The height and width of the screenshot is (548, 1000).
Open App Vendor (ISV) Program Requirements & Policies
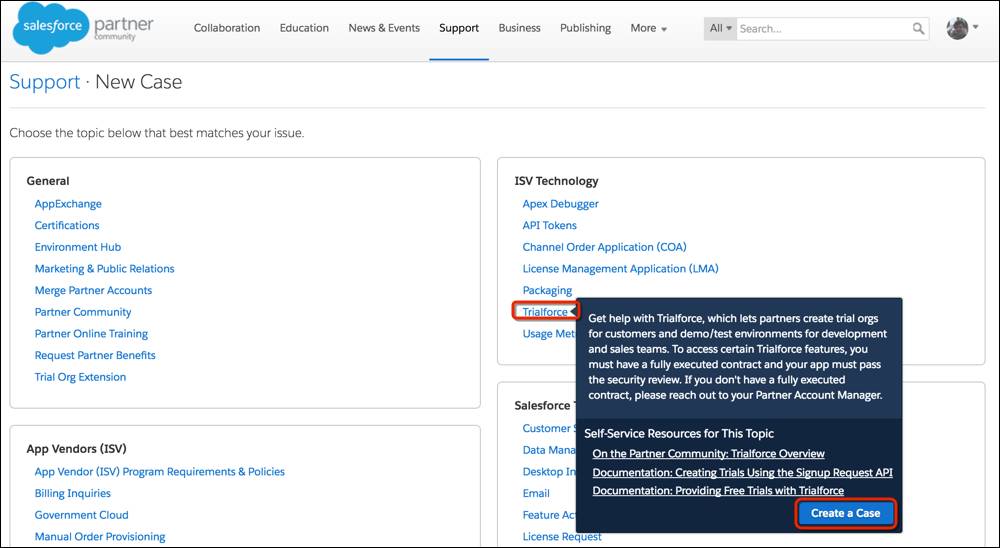pos(159,472)
